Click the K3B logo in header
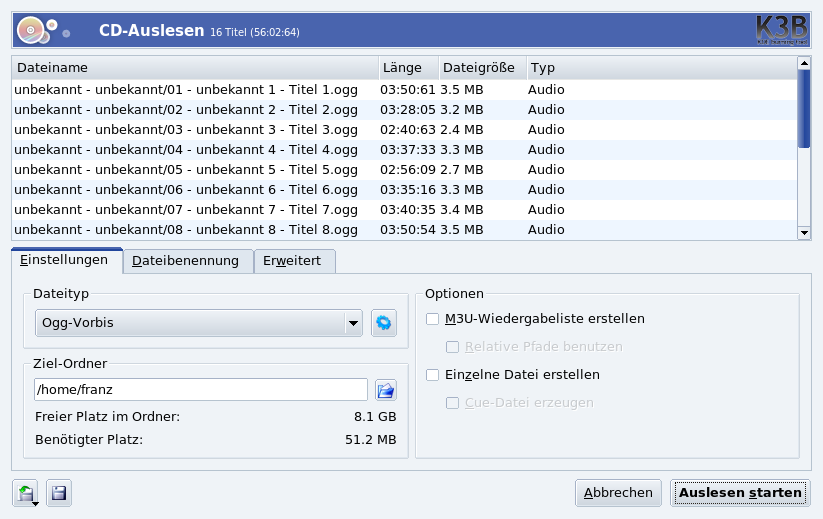 [782, 30]
